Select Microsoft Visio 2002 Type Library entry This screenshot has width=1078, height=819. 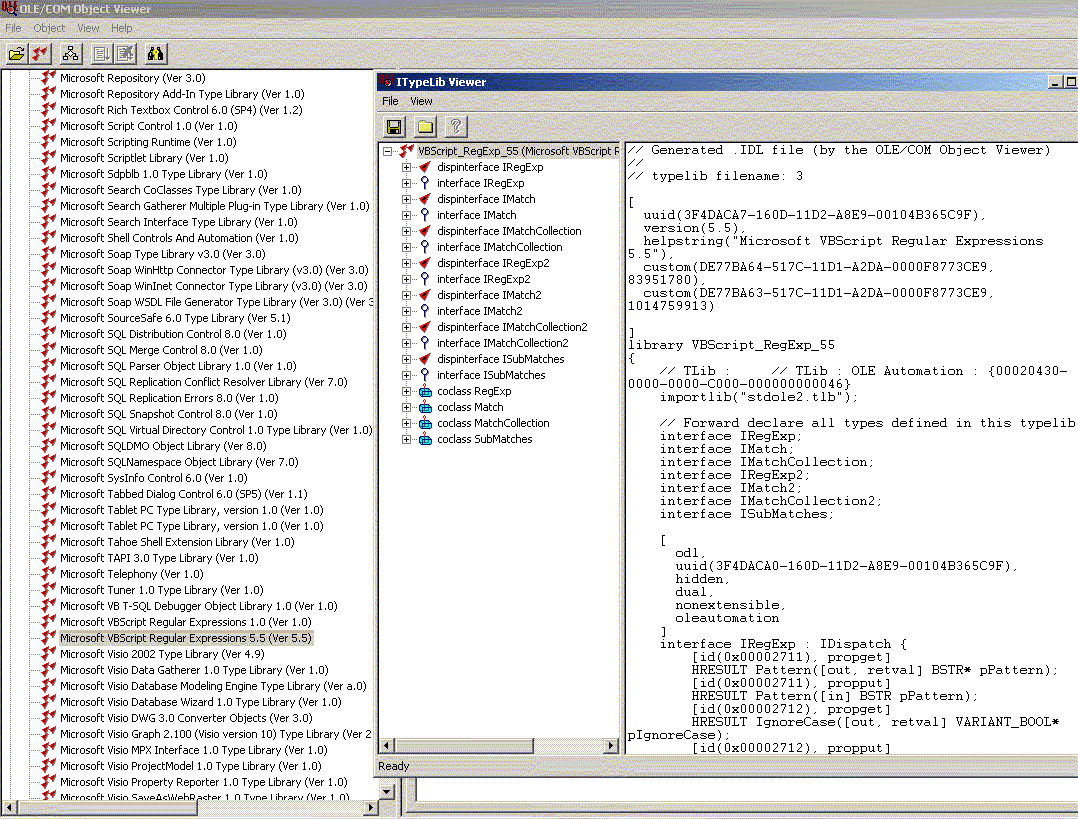click(161, 654)
